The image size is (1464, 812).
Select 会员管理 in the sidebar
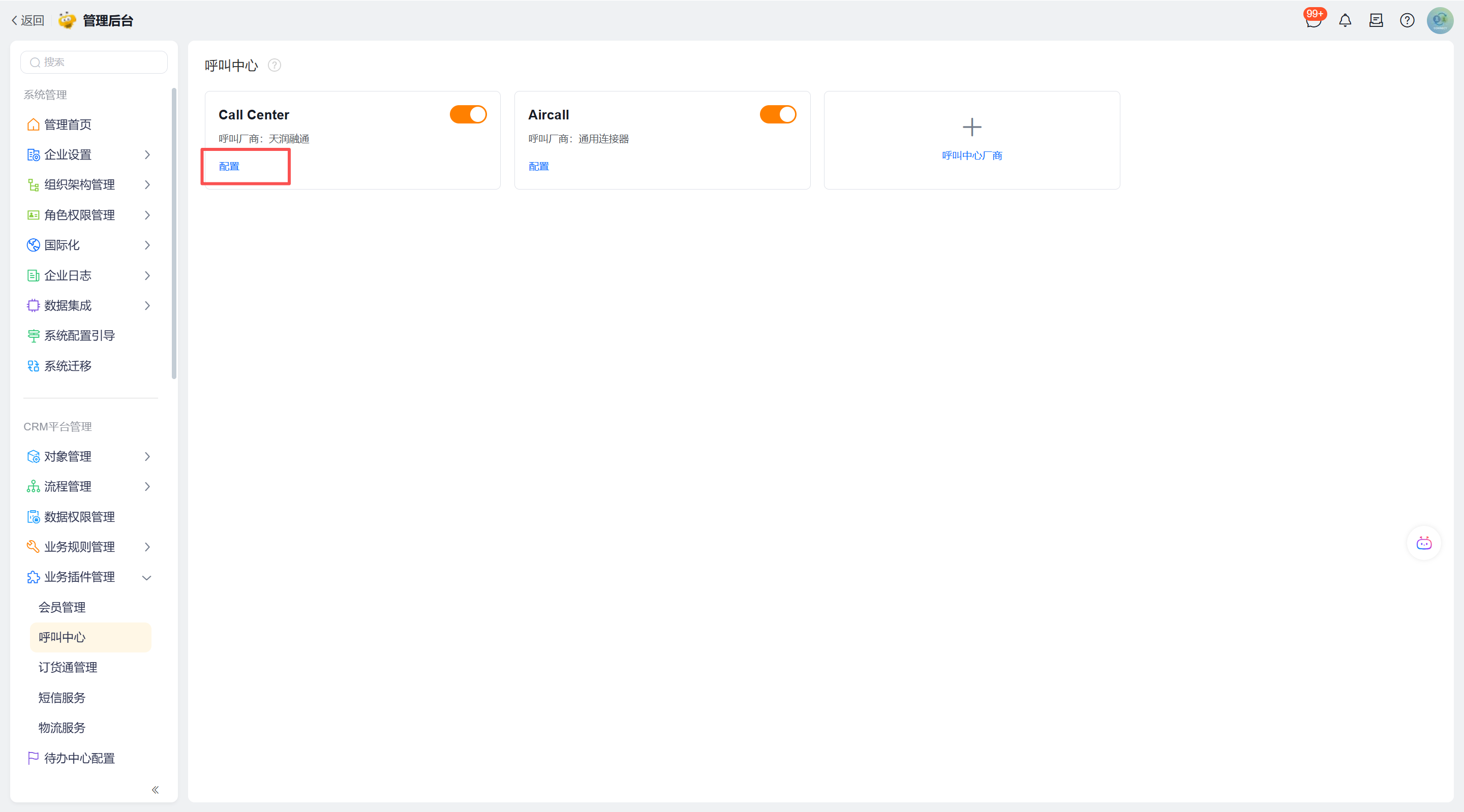(62, 607)
